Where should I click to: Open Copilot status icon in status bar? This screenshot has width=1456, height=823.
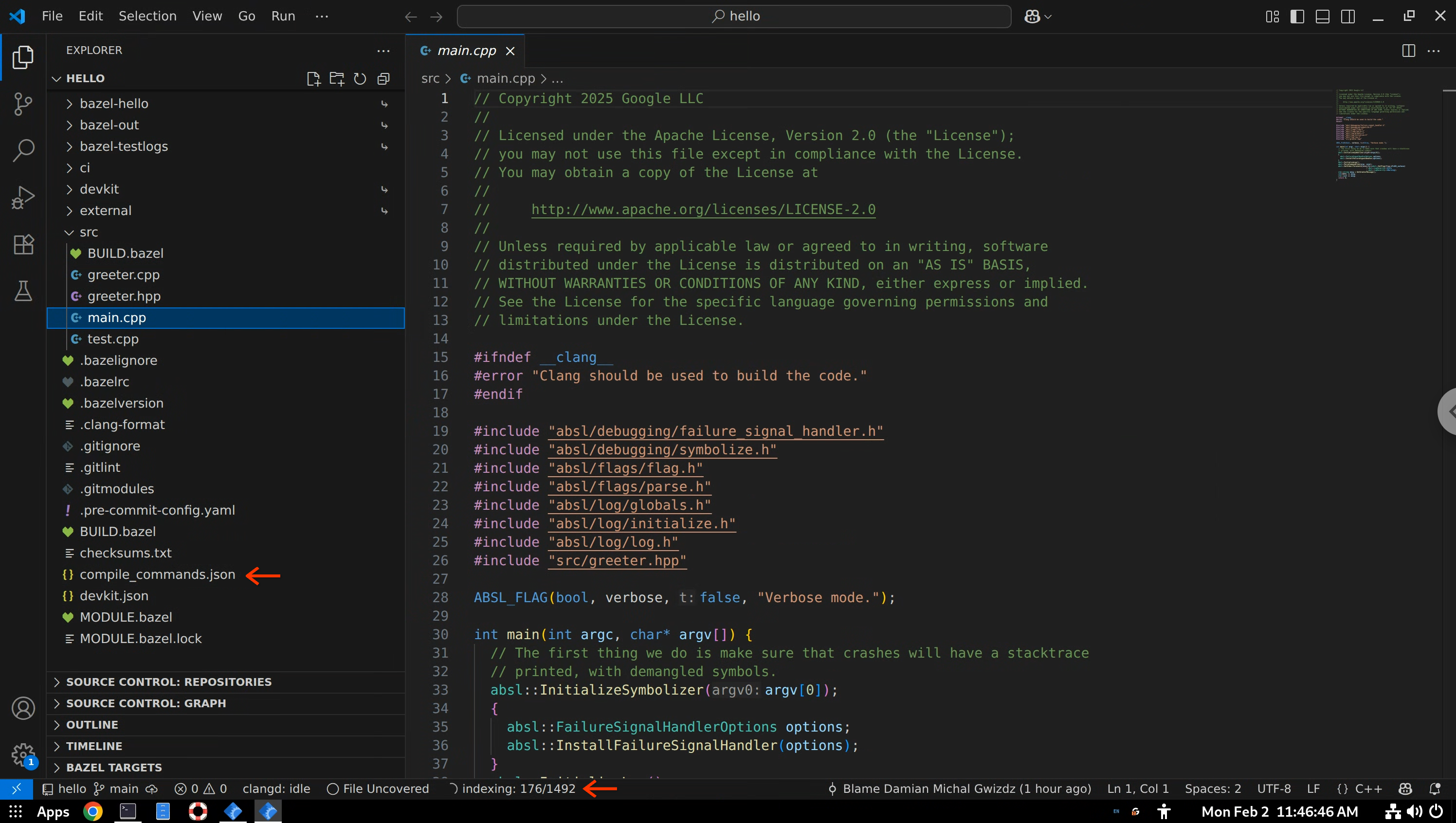(1405, 788)
